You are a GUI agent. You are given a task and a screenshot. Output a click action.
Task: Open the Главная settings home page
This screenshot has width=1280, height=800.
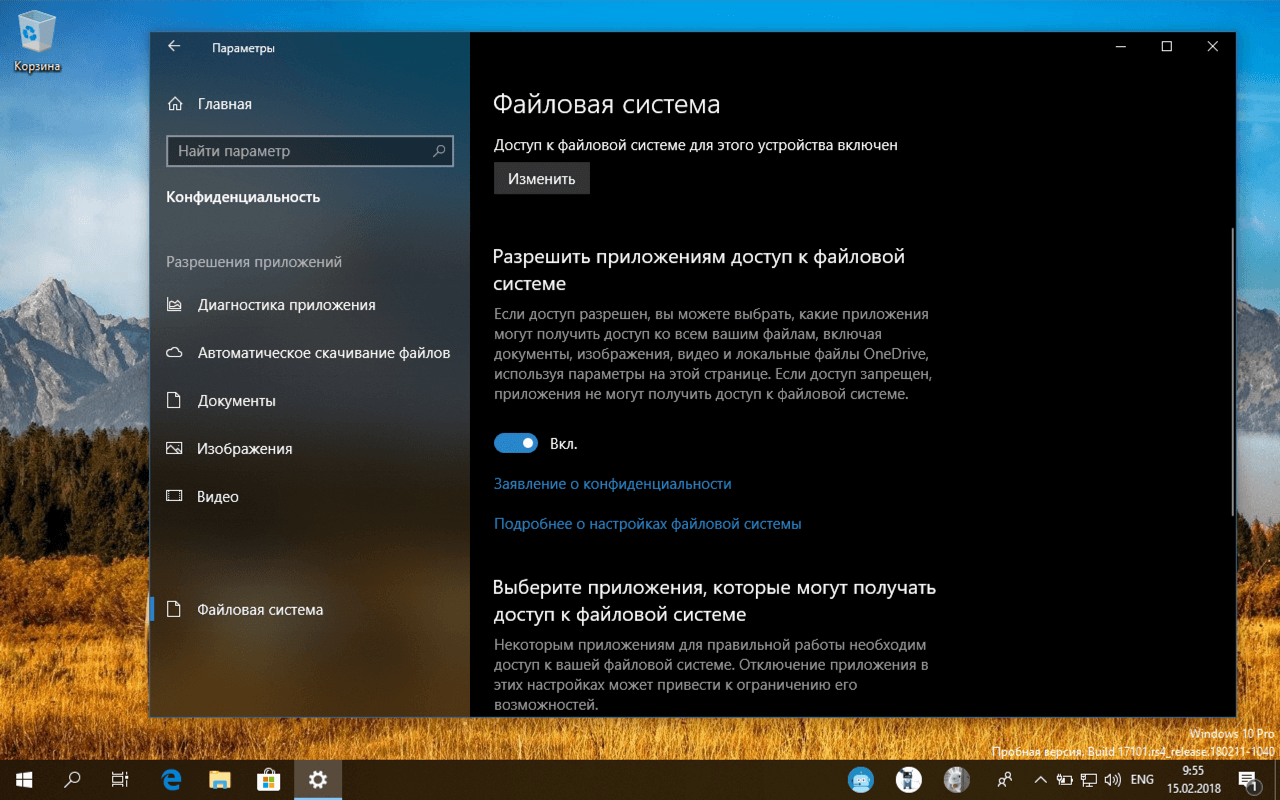310,104
